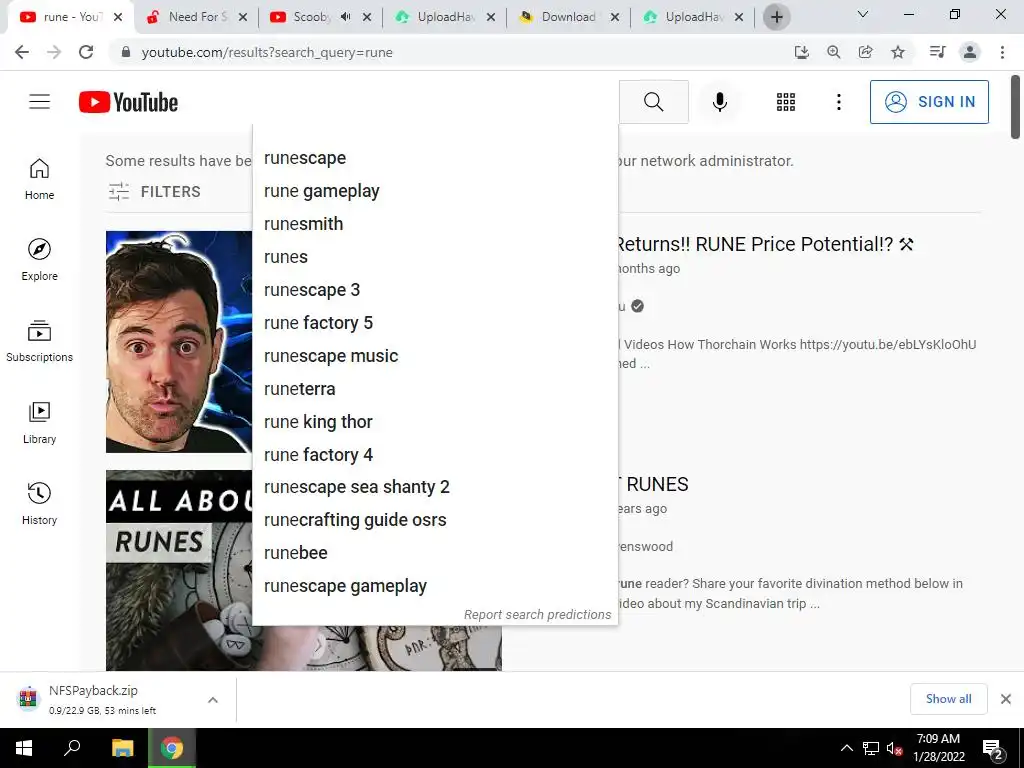
Task: Choose suggestion "runescape music"
Action: (435, 356)
